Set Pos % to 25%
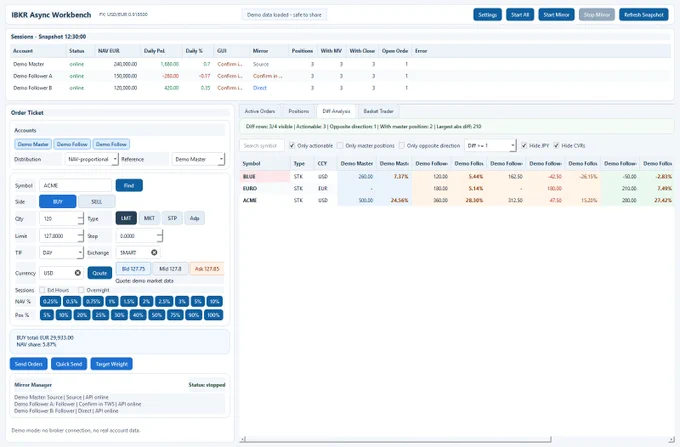The width and height of the screenshot is (680, 447). pyautogui.click(x=101, y=315)
